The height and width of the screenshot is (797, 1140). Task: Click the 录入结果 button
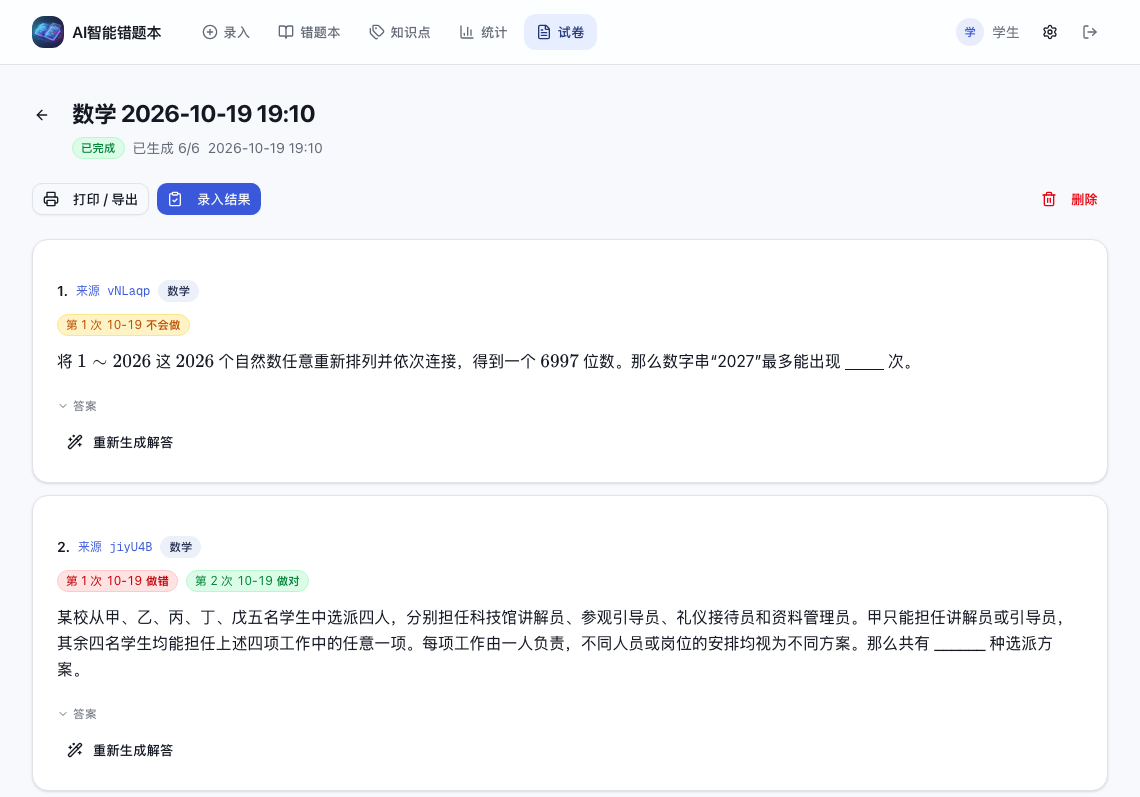coord(209,199)
